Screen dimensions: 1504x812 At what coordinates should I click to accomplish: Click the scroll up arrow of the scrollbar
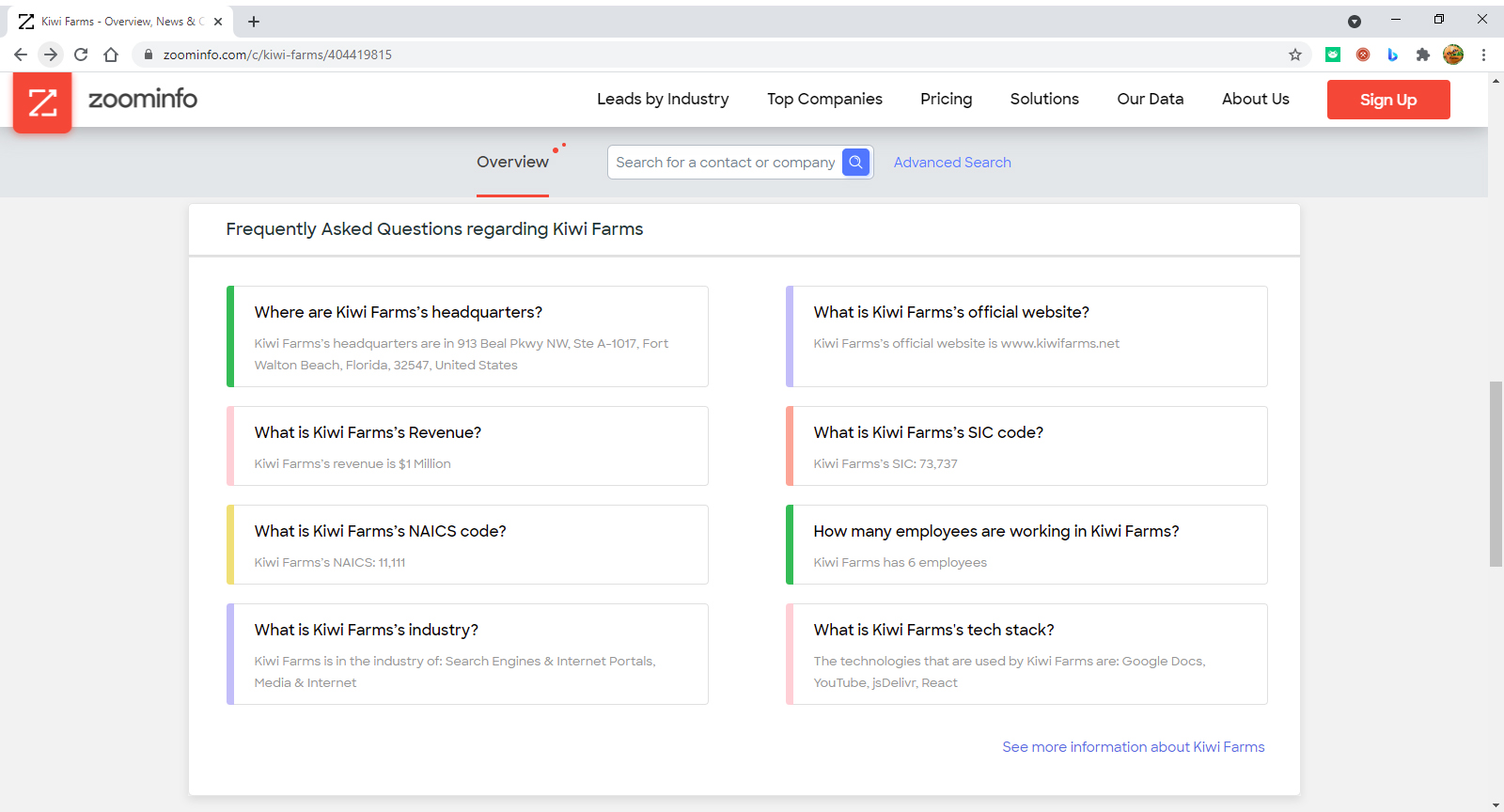click(1496, 80)
